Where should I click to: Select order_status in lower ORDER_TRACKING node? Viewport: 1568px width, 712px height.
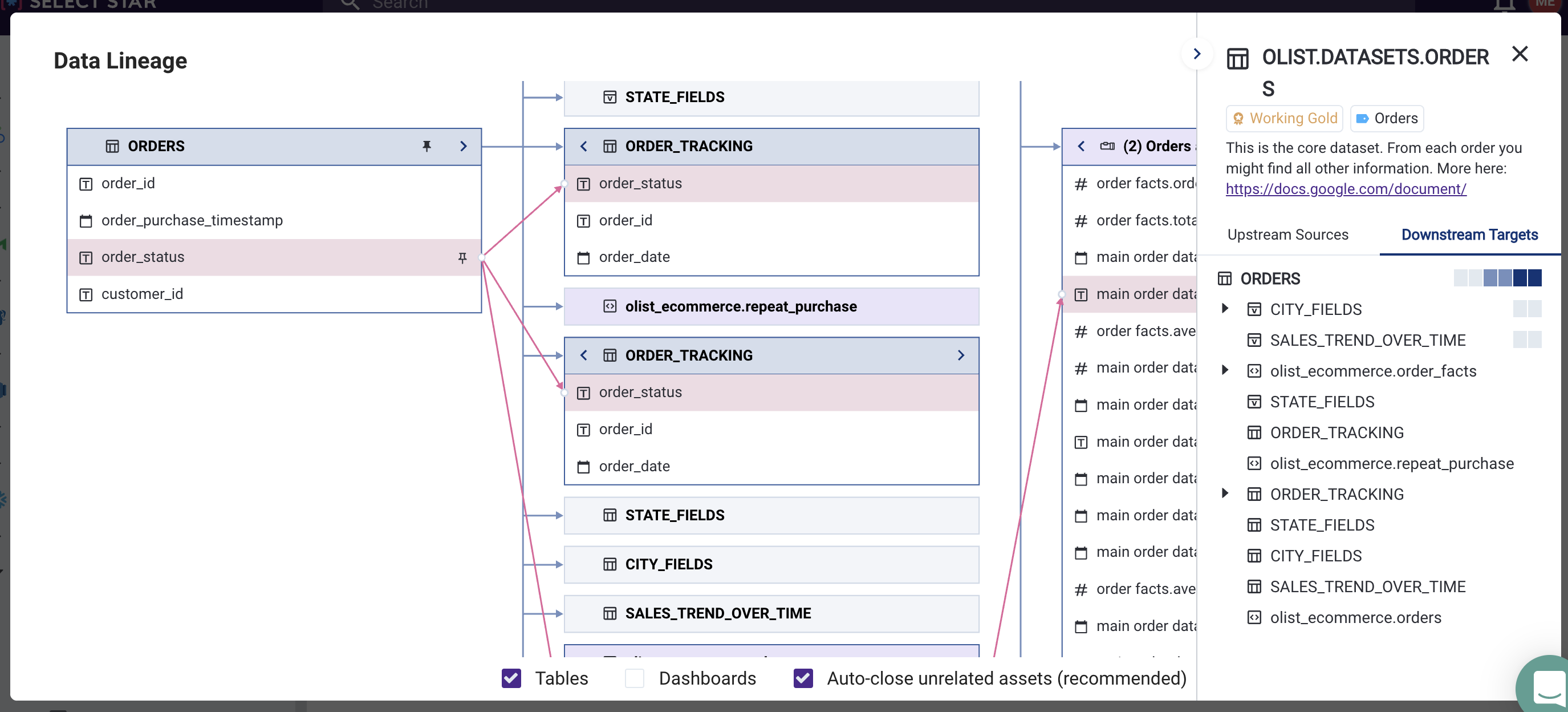pos(771,393)
